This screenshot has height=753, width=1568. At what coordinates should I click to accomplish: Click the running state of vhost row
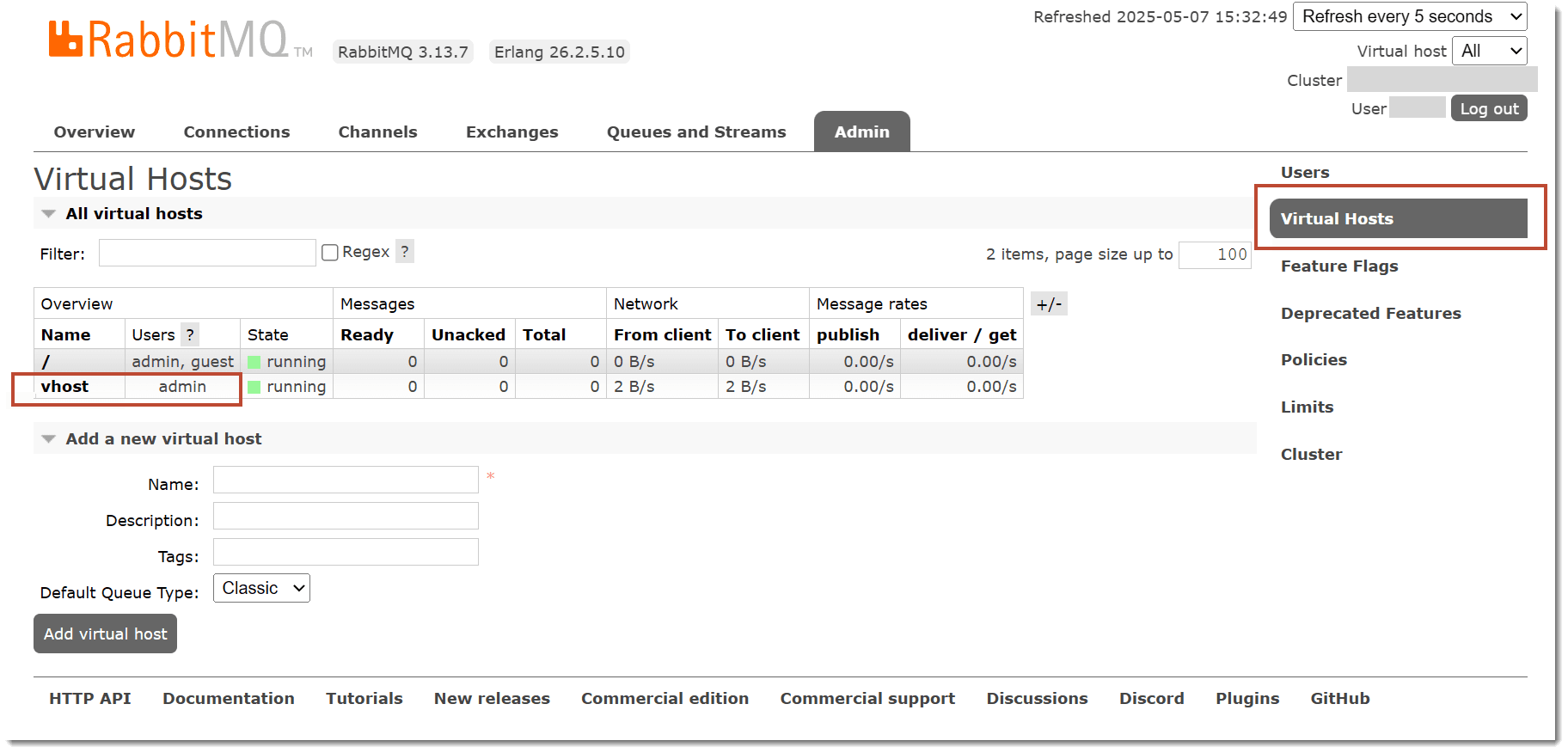[287, 386]
